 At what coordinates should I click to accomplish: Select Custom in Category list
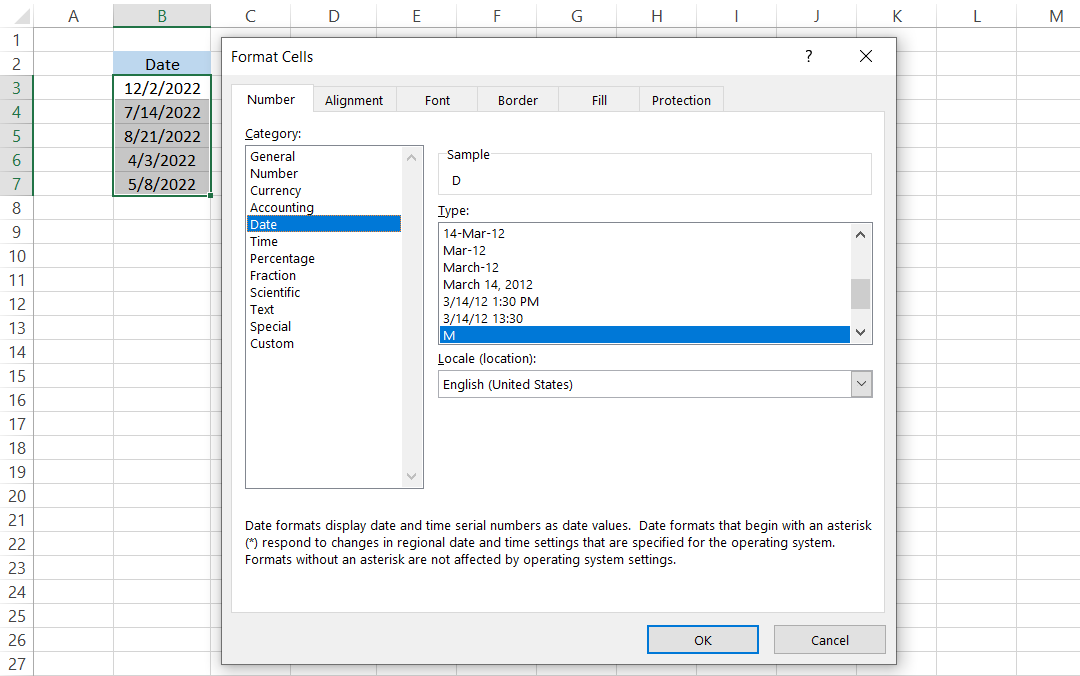(272, 343)
